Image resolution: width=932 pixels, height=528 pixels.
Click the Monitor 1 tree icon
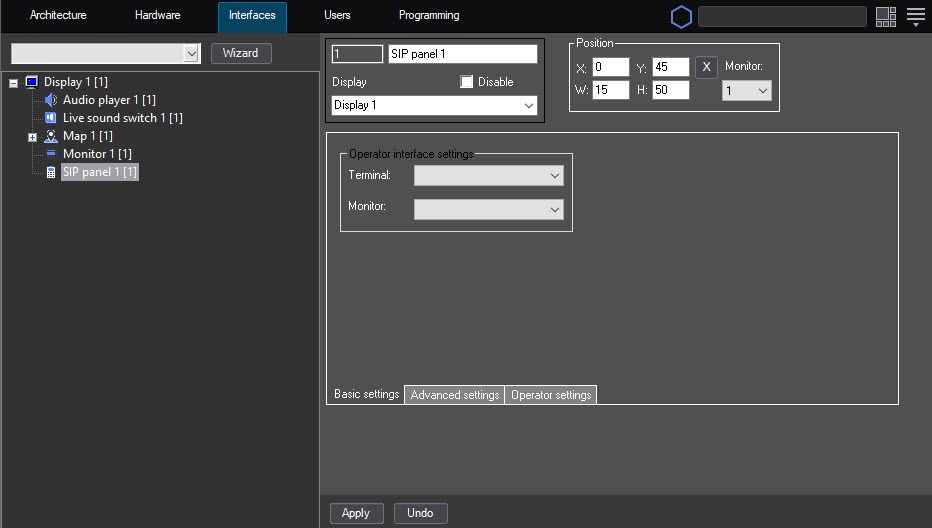51,154
